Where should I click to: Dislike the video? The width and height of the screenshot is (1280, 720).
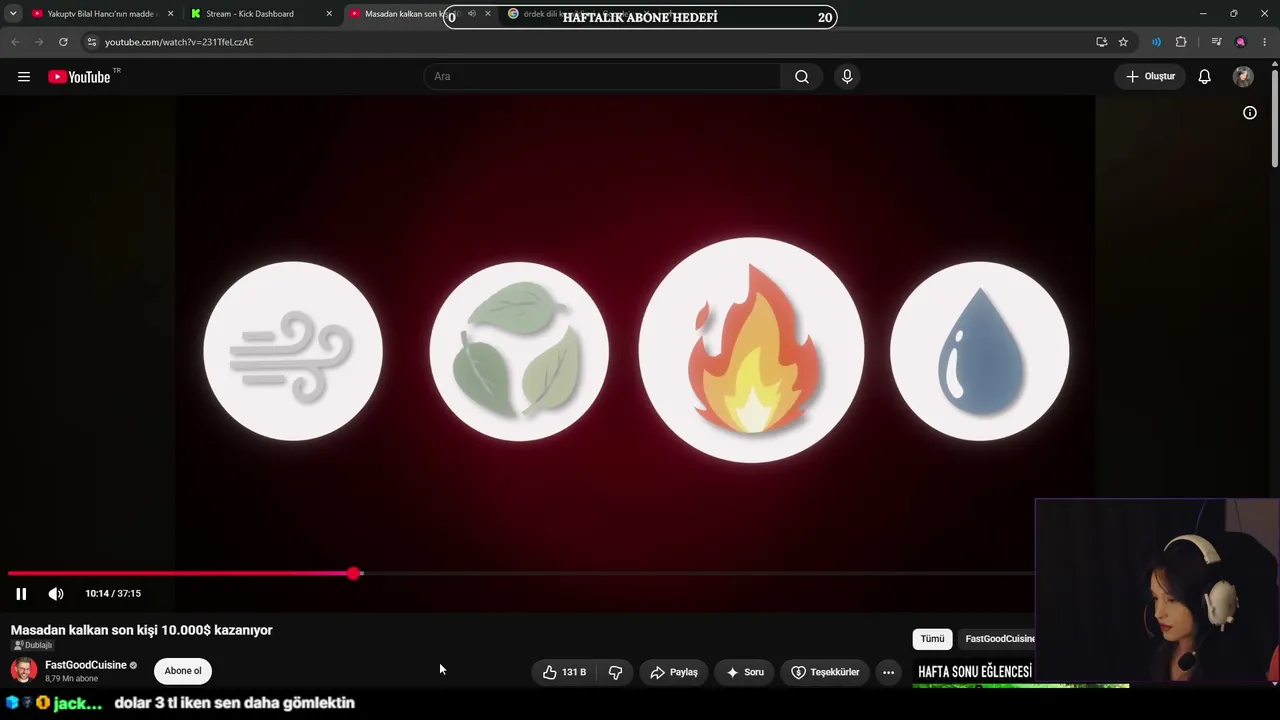point(615,672)
